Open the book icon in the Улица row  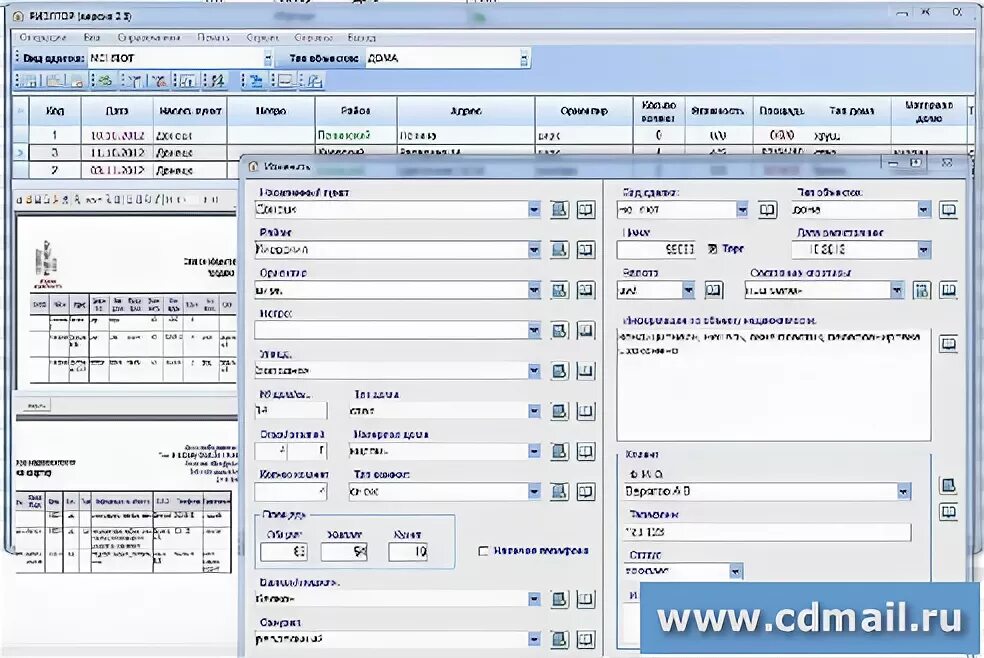[586, 371]
